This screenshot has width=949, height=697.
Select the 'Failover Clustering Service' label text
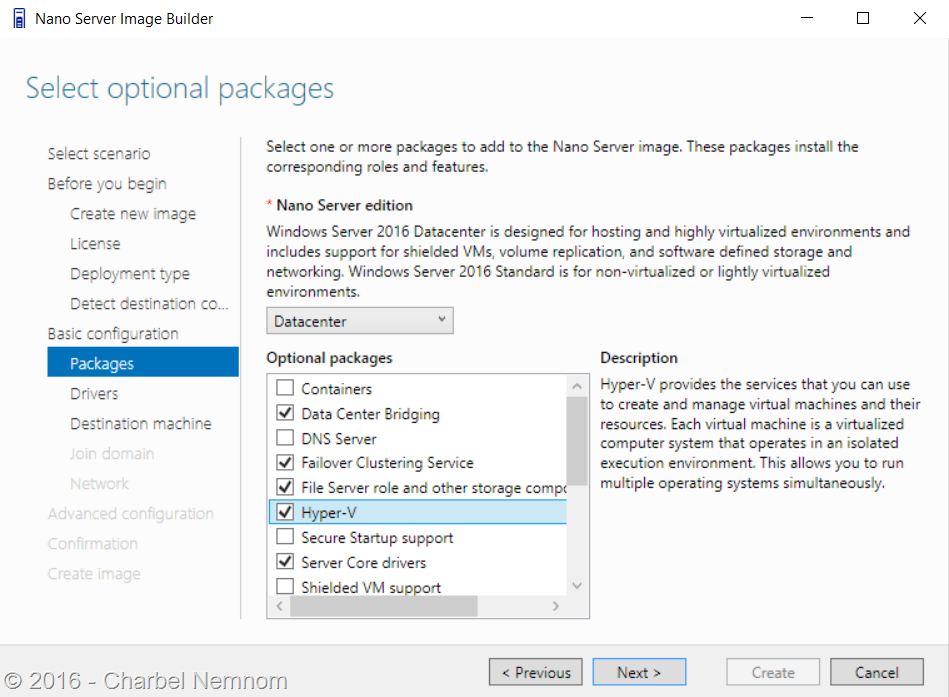coord(387,463)
